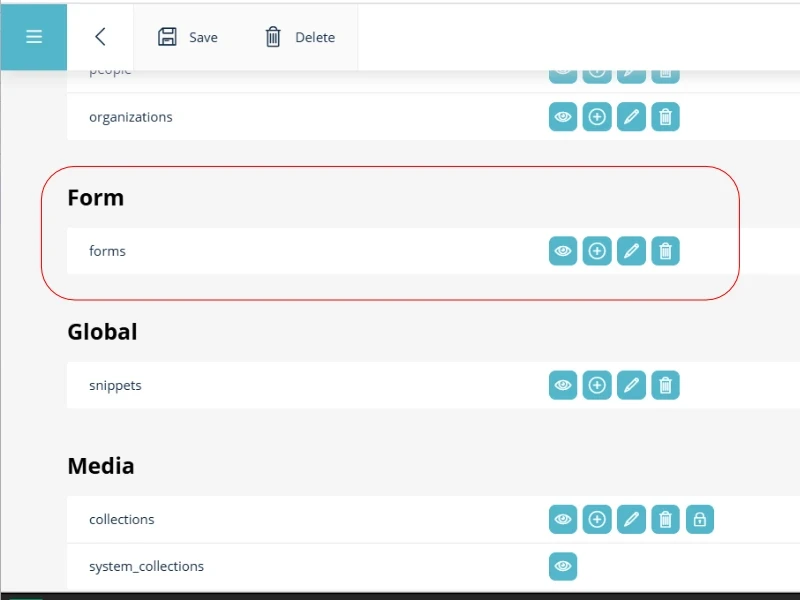Open the hamburger navigation menu
800x600 pixels.
coord(34,37)
